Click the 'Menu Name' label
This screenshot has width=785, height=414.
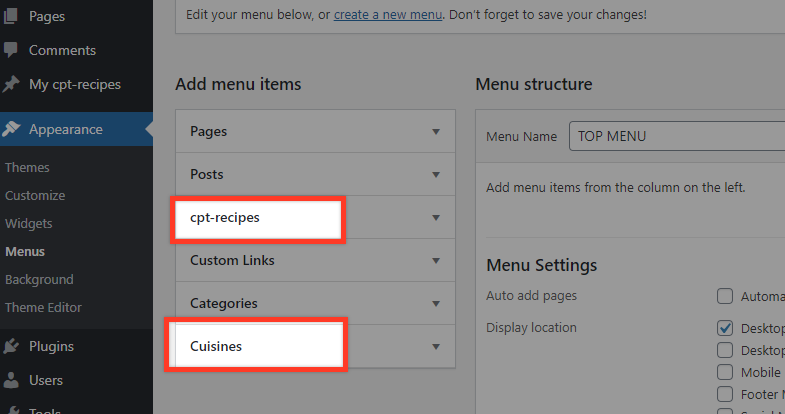point(521,136)
